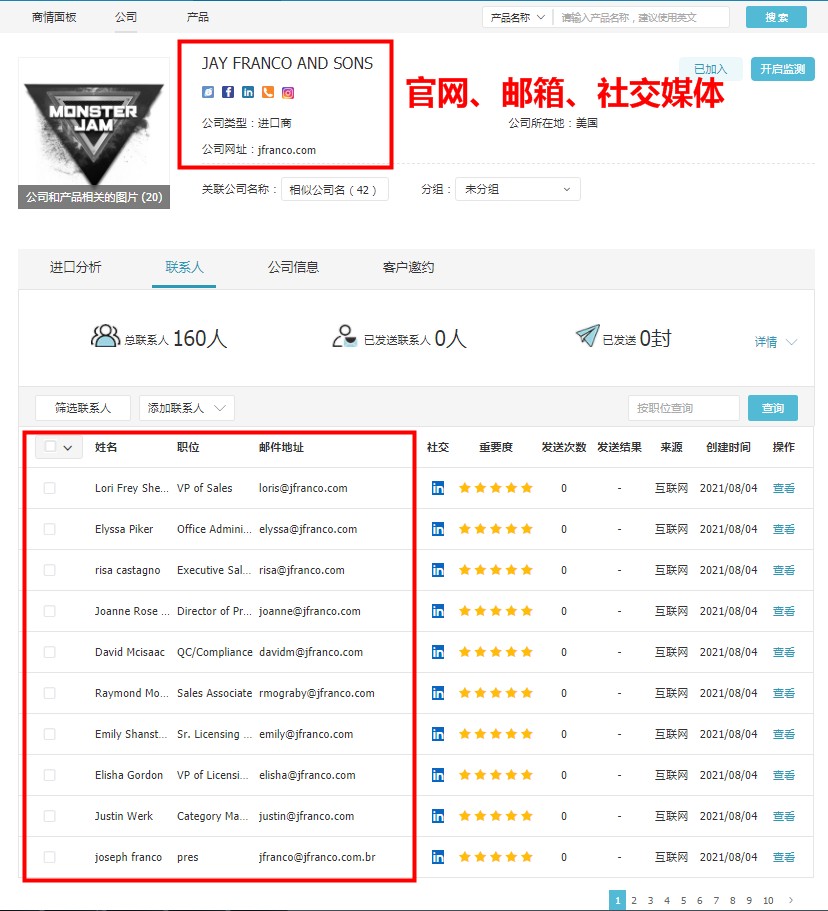Screen dimensions: 828x911
Task: Click the sent contacts person icon
Action: click(344, 336)
